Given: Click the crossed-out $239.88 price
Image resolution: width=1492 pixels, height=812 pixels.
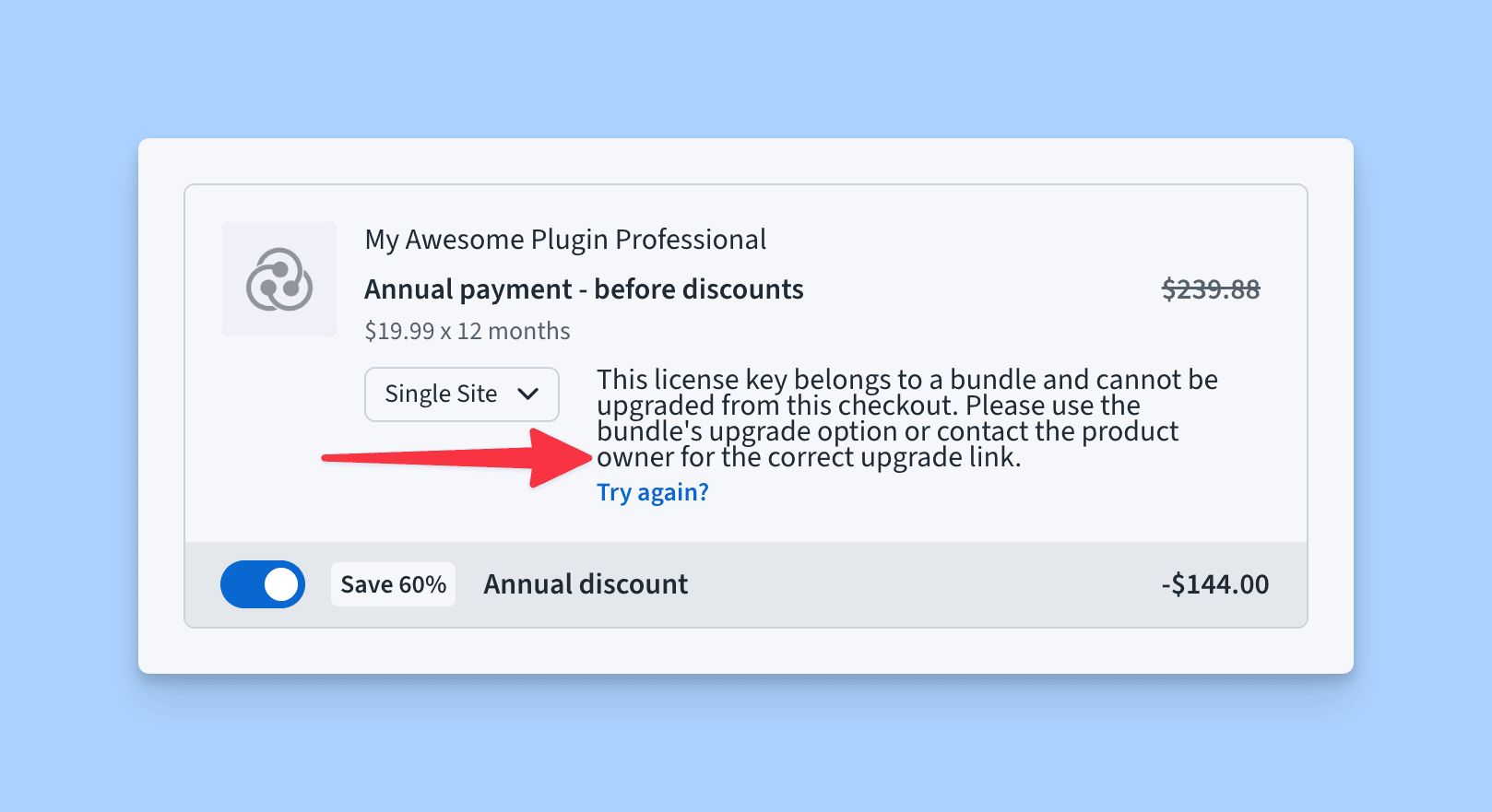Looking at the screenshot, I should 1210,289.
